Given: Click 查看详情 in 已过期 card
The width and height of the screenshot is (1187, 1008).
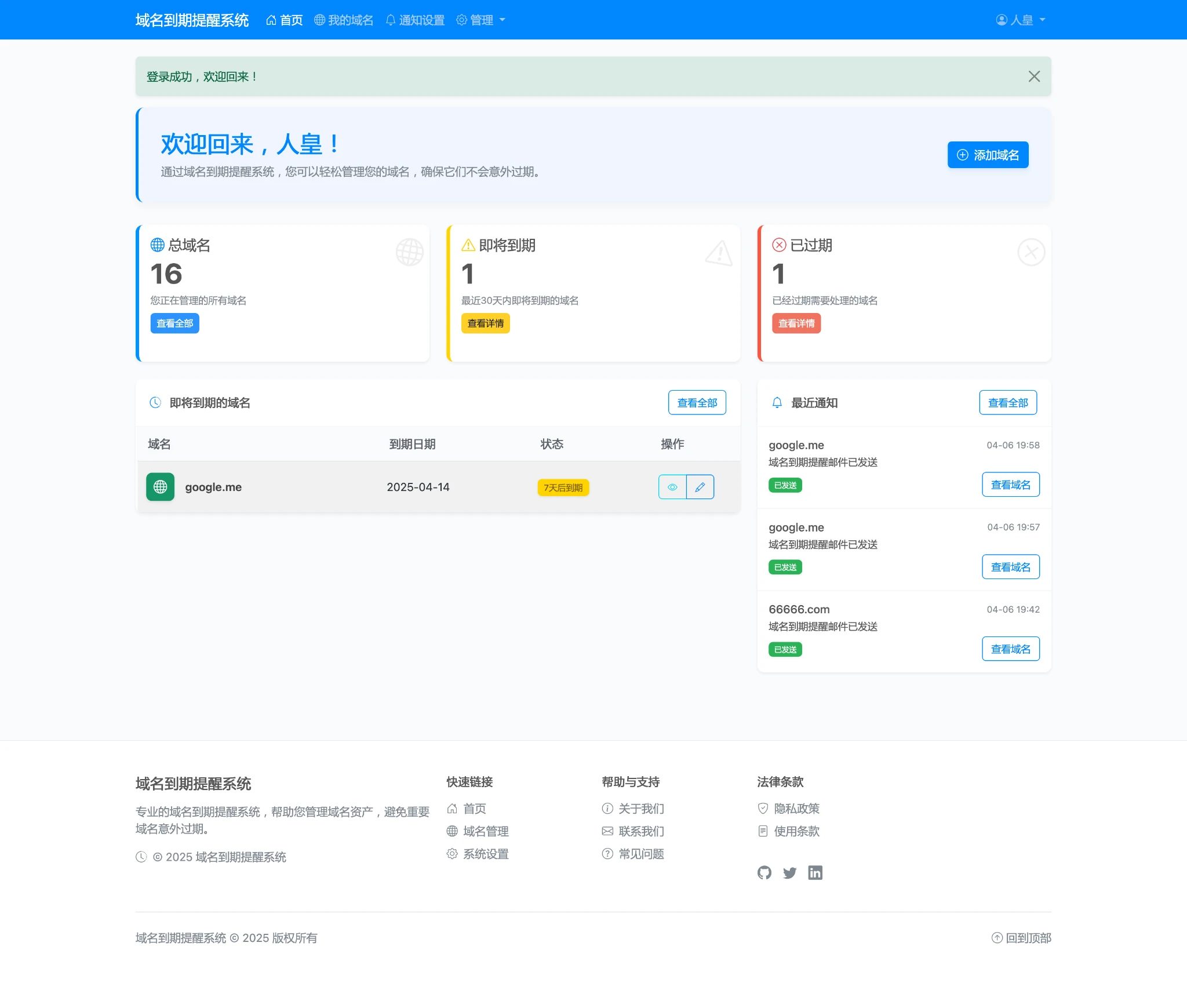Looking at the screenshot, I should point(796,323).
